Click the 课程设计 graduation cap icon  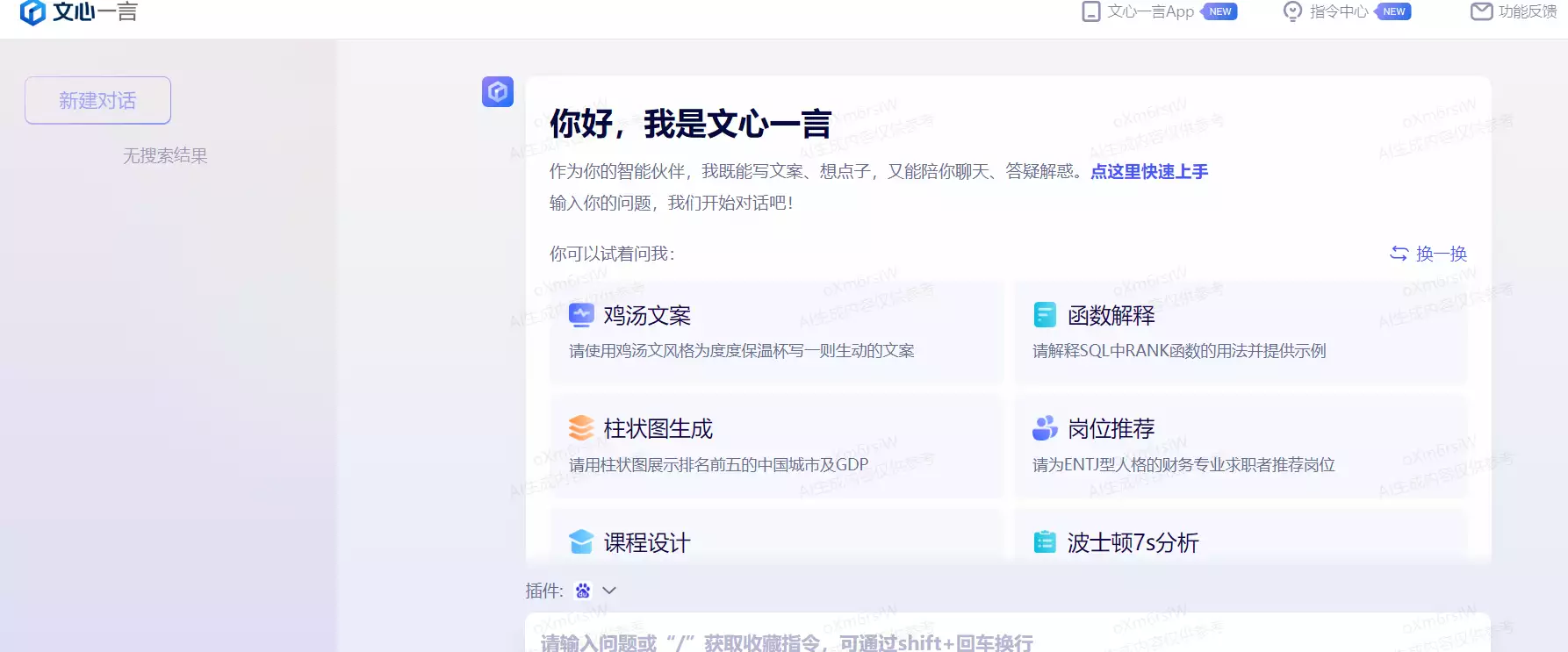pyautogui.click(x=581, y=542)
